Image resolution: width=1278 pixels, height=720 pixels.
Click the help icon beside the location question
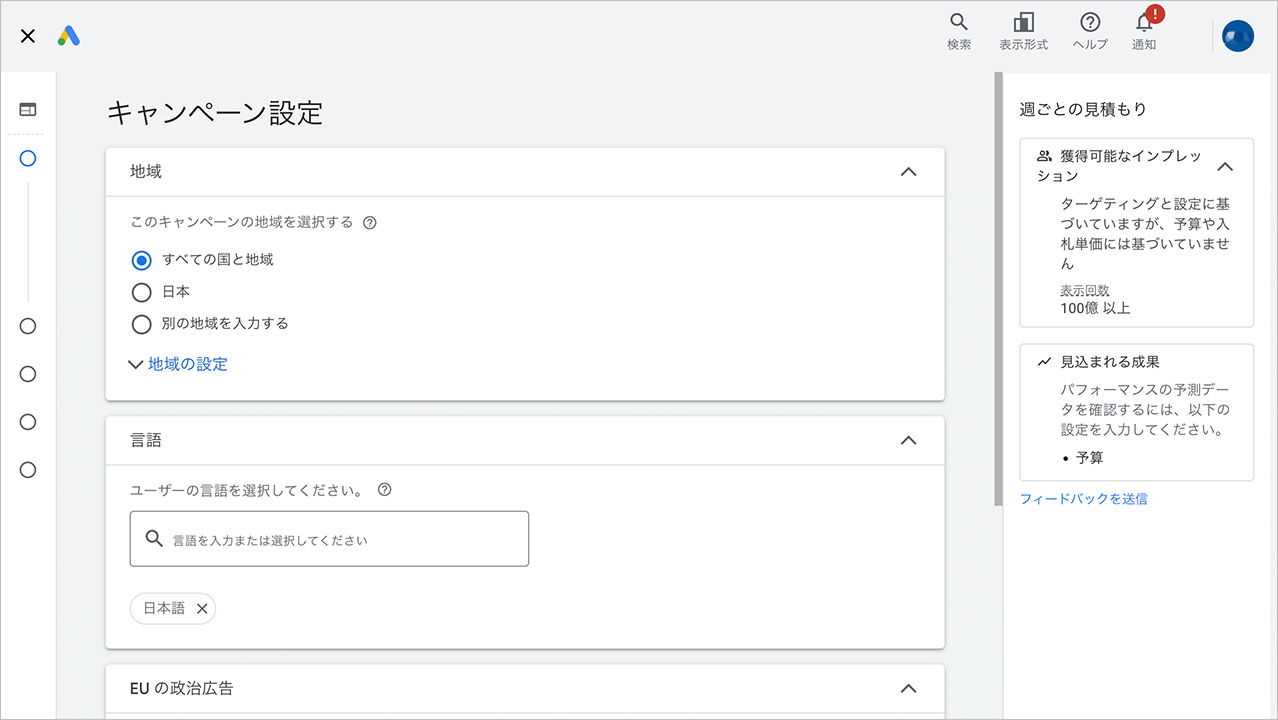tap(370, 222)
